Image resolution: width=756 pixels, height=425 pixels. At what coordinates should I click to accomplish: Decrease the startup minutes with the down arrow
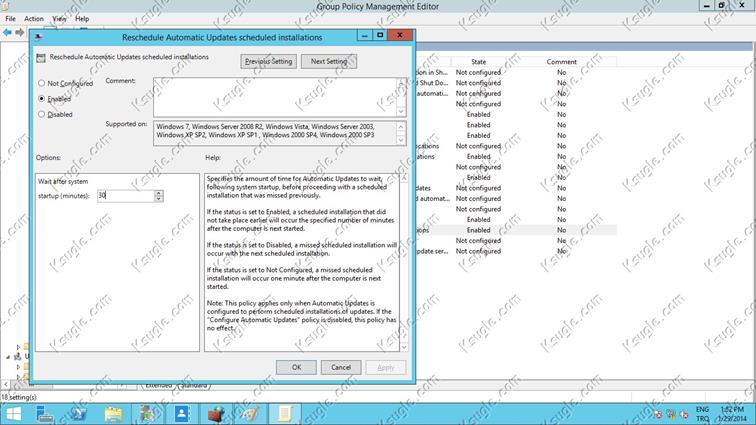pos(159,199)
